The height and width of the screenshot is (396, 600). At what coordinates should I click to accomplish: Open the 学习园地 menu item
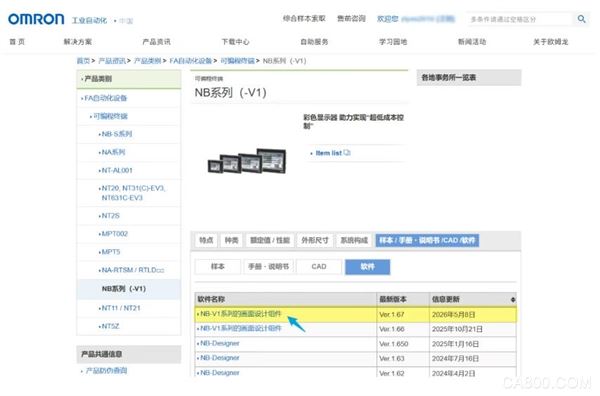coord(393,42)
